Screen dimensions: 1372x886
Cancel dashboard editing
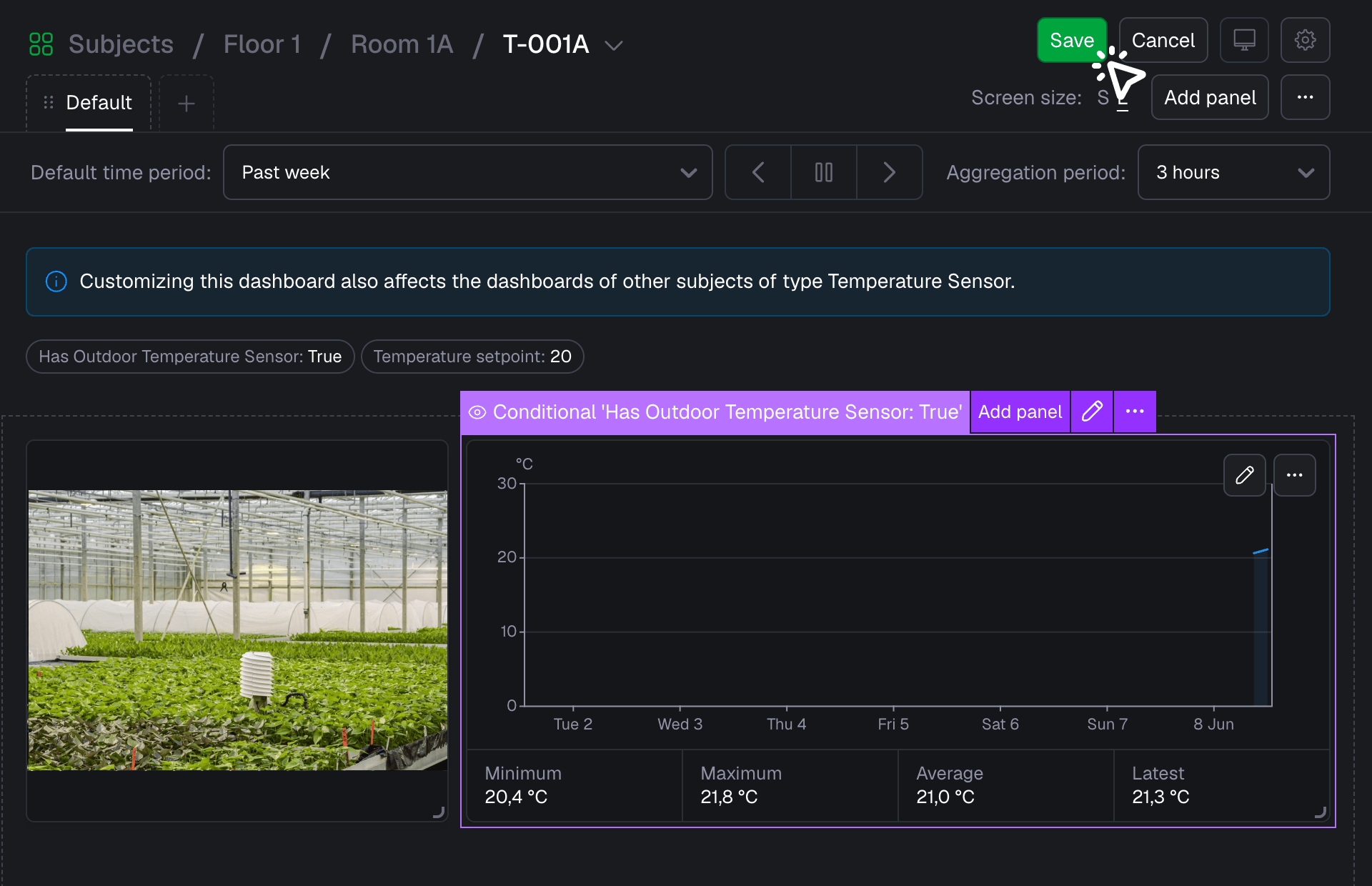[1163, 40]
